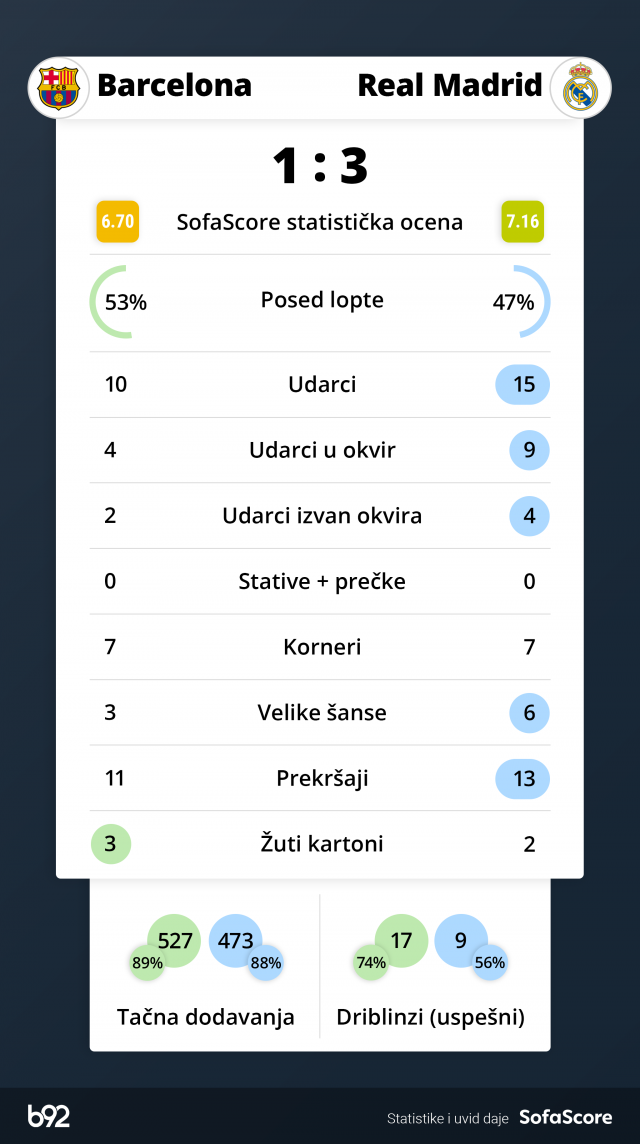
Task: Click the b92 logo
Action: (49, 1116)
